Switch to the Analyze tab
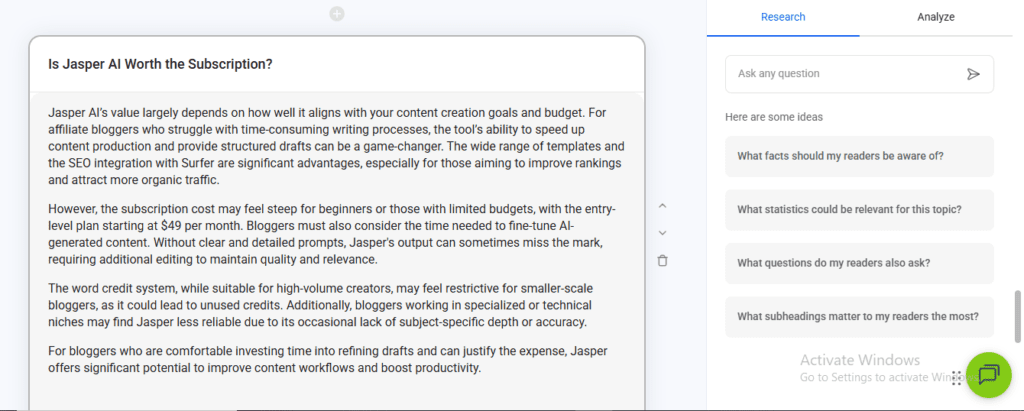Screen dimensions: 1024x411 [x=935, y=18]
